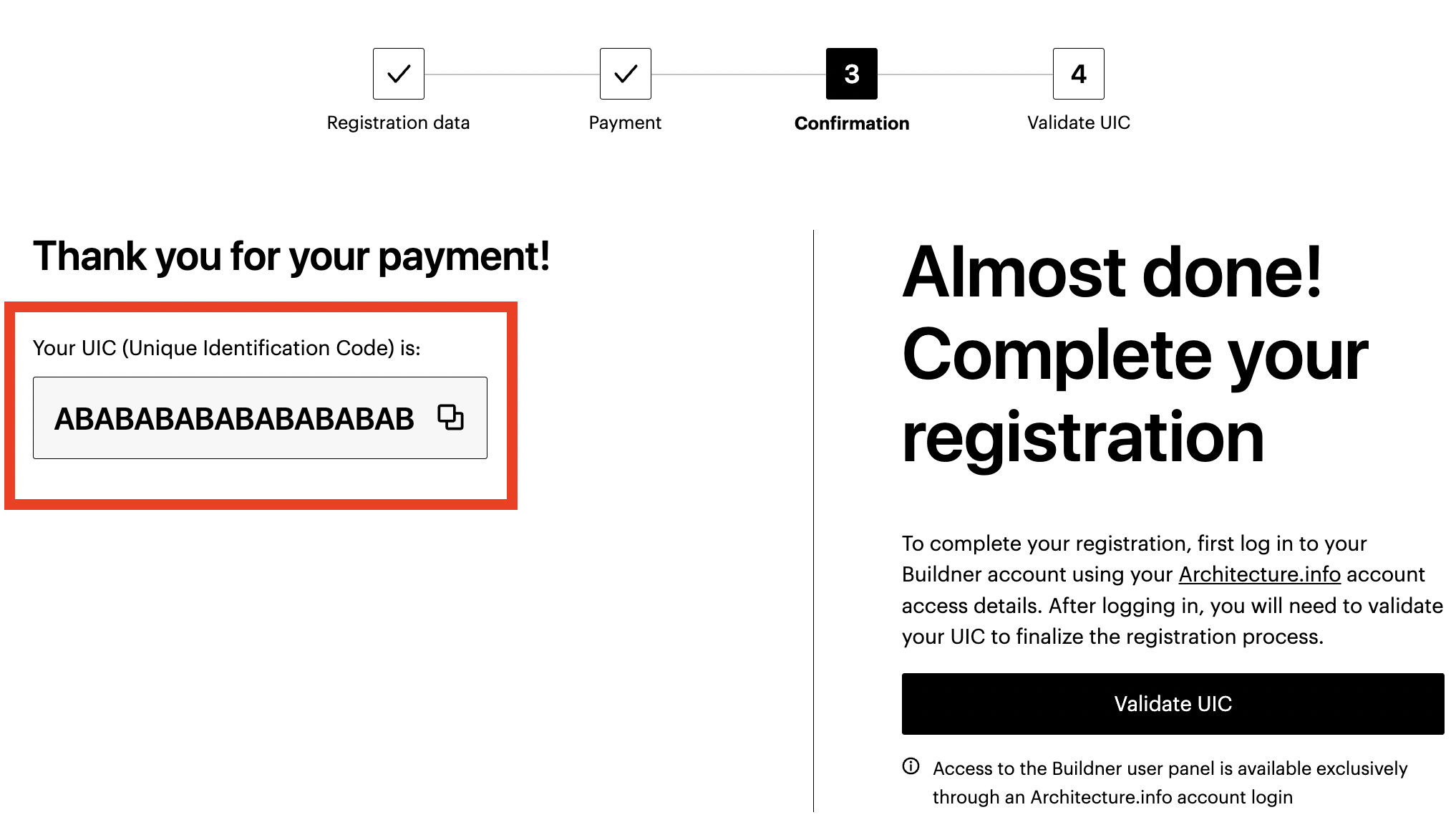1456x825 pixels.
Task: Click the 'Almost done!' heading text
Action: 1112,273
